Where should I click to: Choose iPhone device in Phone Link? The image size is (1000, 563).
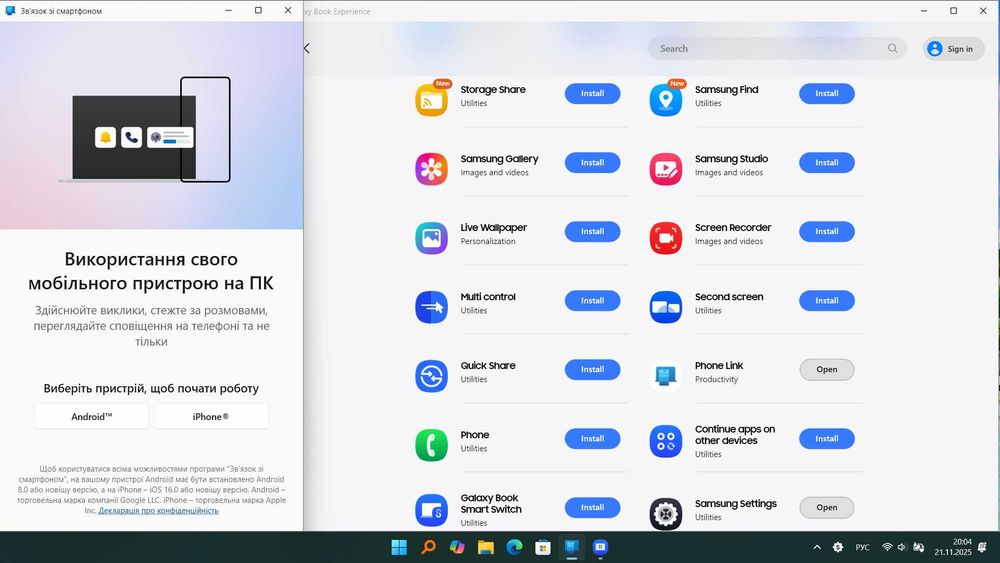click(211, 416)
